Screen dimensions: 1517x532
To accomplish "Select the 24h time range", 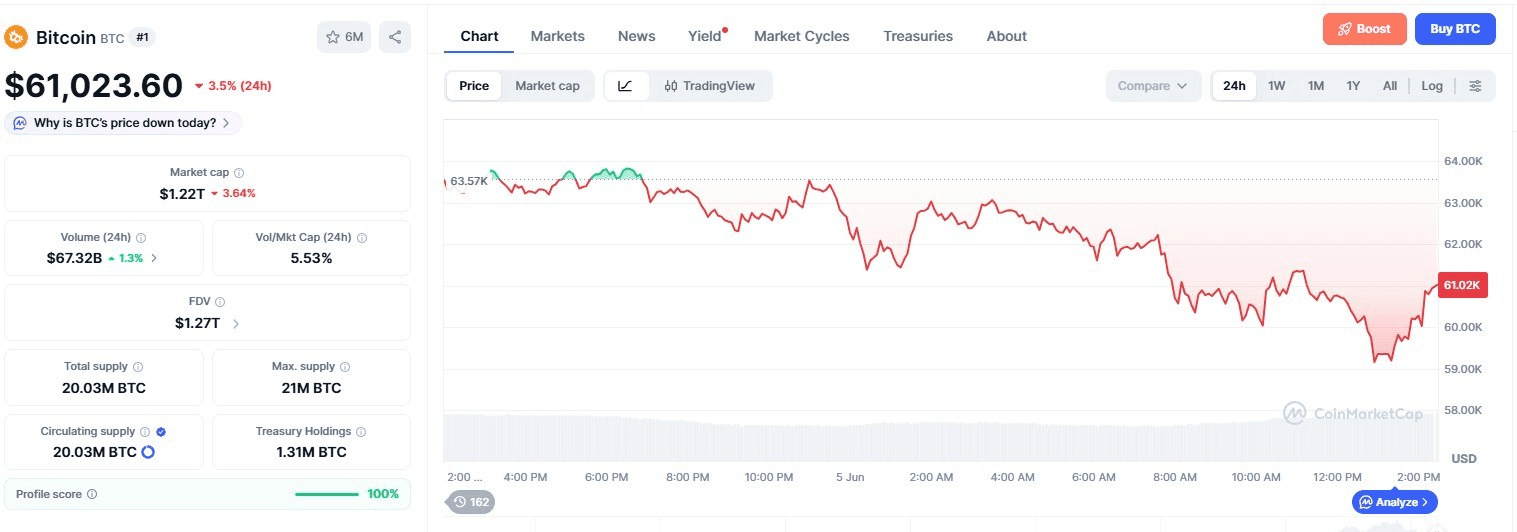I will pos(1234,86).
